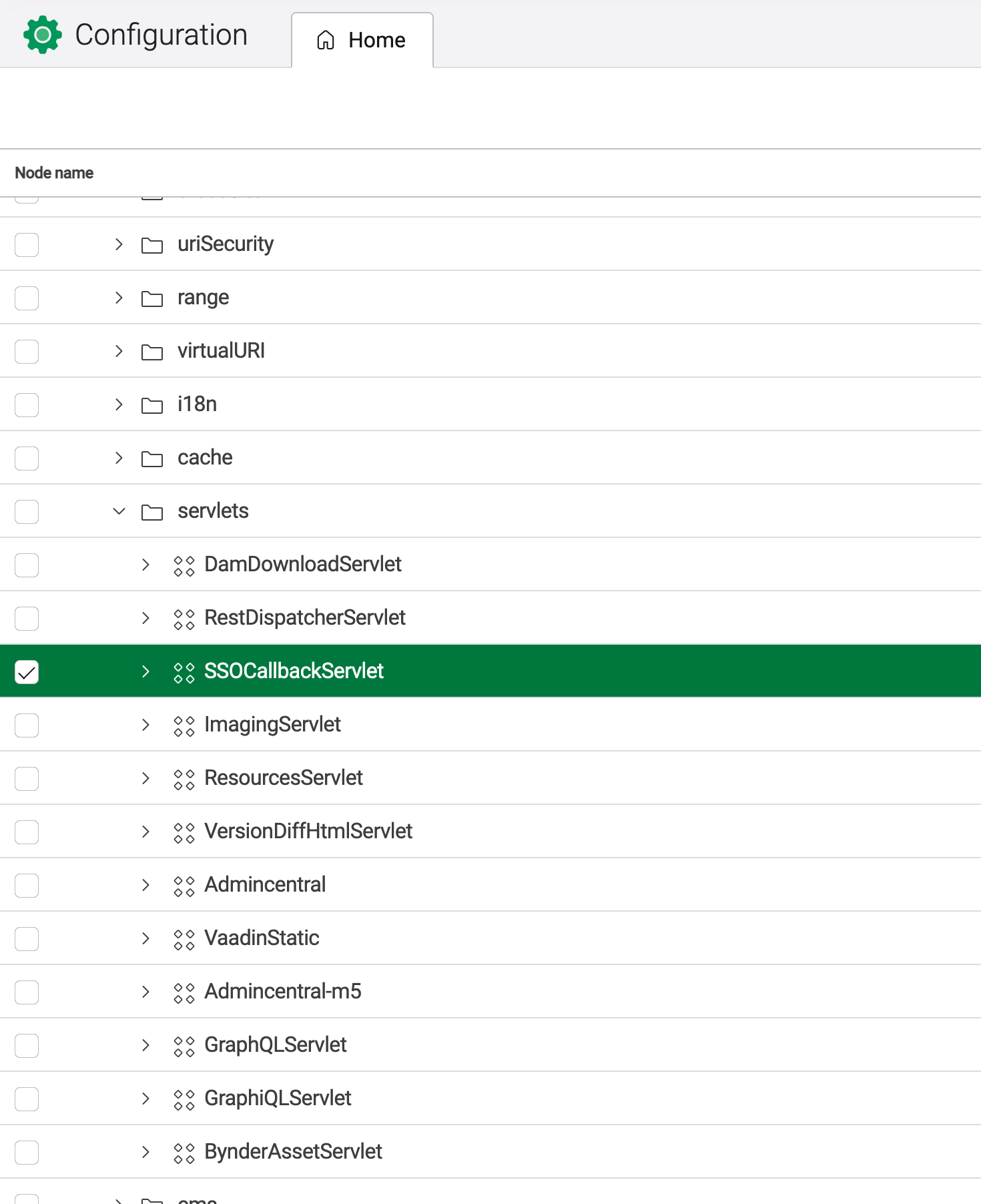Click the uriSecurity folder icon
This screenshot has height=1204, width=981.
152,245
